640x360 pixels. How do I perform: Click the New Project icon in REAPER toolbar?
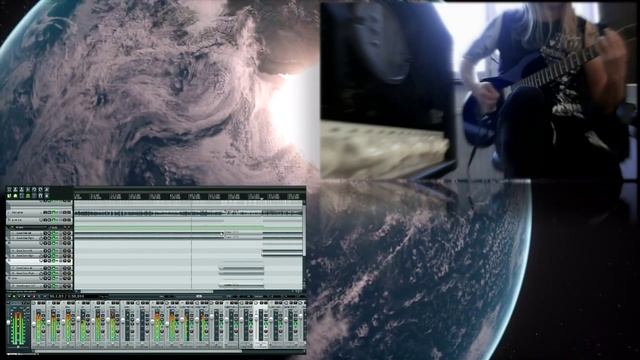pyautogui.click(x=9, y=189)
